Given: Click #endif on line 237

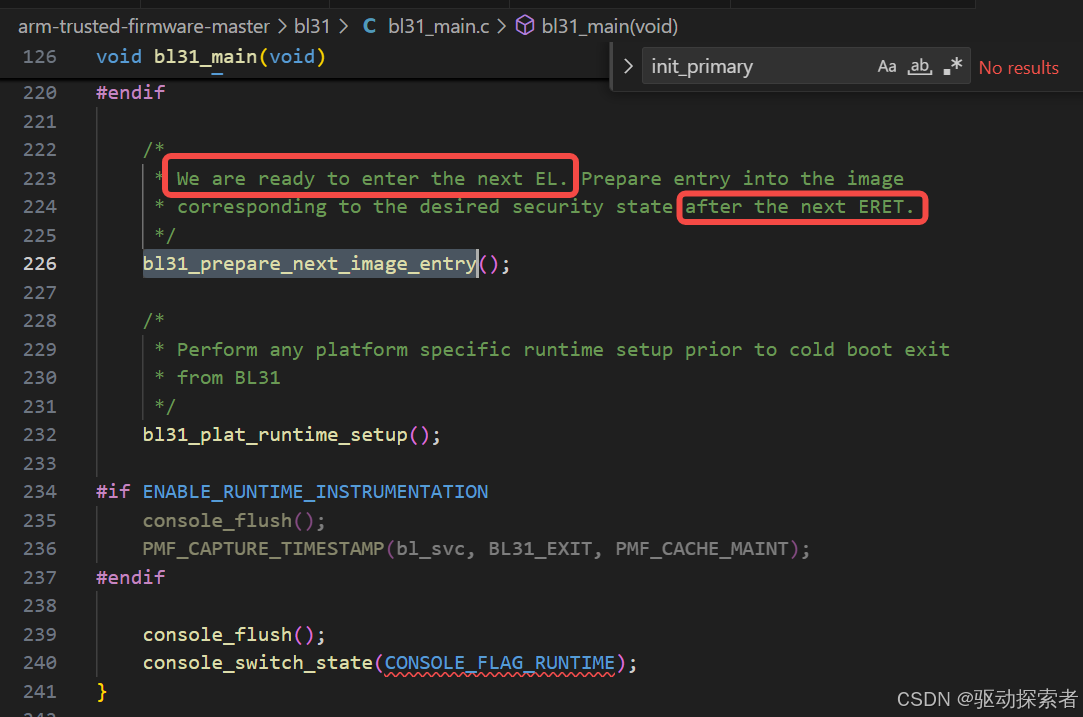Looking at the screenshot, I should click(131, 577).
